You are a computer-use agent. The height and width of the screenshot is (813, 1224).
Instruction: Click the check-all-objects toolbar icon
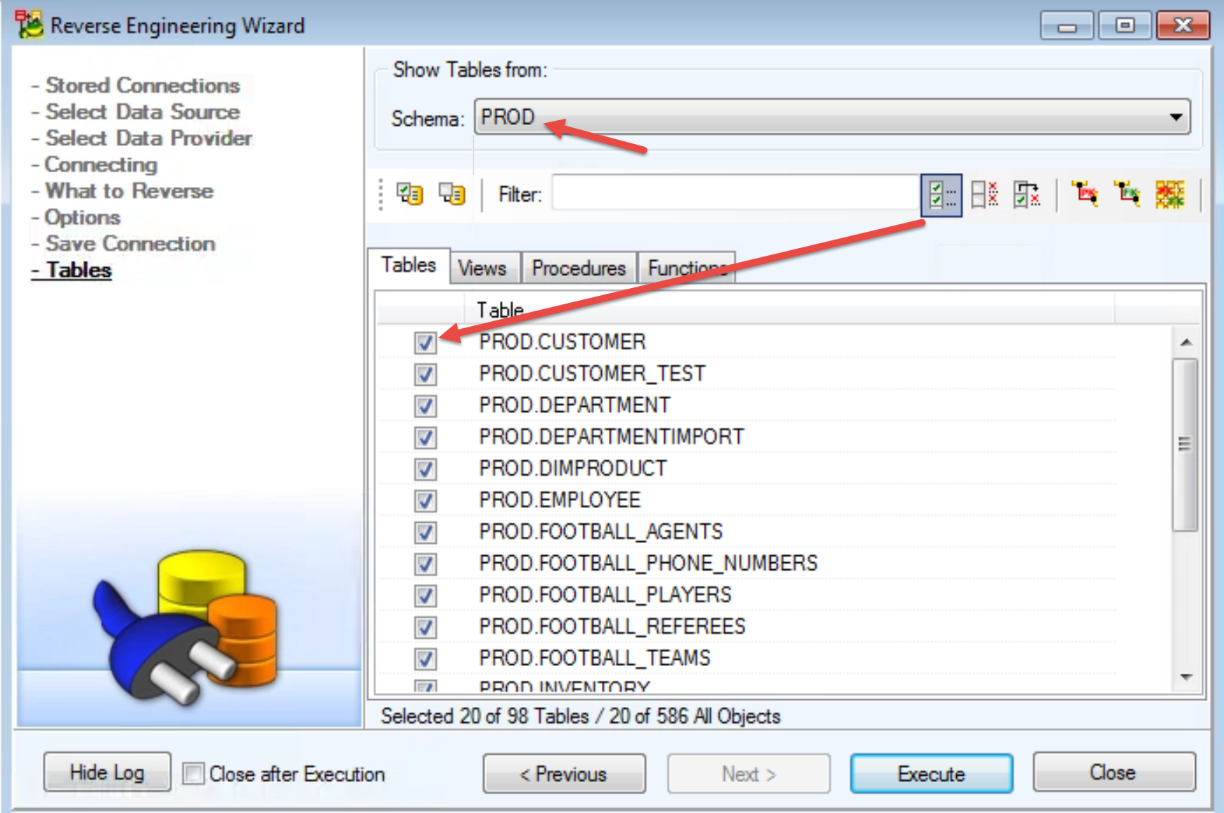tap(409, 194)
